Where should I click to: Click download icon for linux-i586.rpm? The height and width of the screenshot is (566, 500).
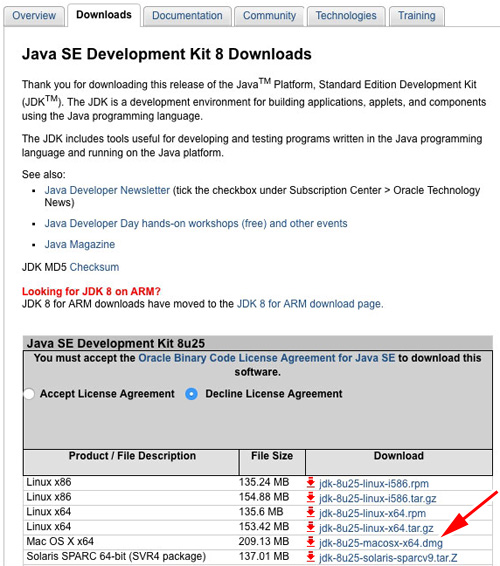pyautogui.click(x=310, y=483)
